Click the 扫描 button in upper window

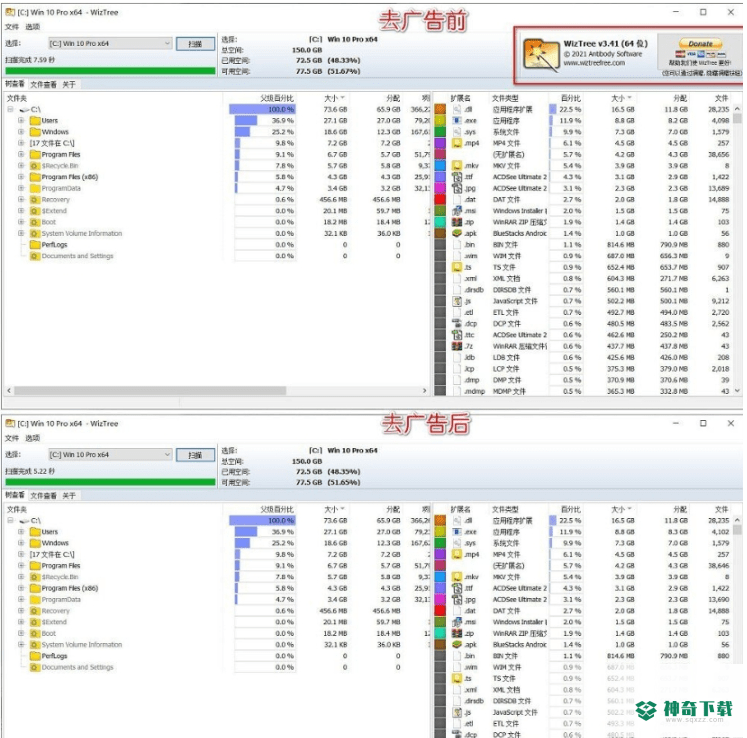195,44
